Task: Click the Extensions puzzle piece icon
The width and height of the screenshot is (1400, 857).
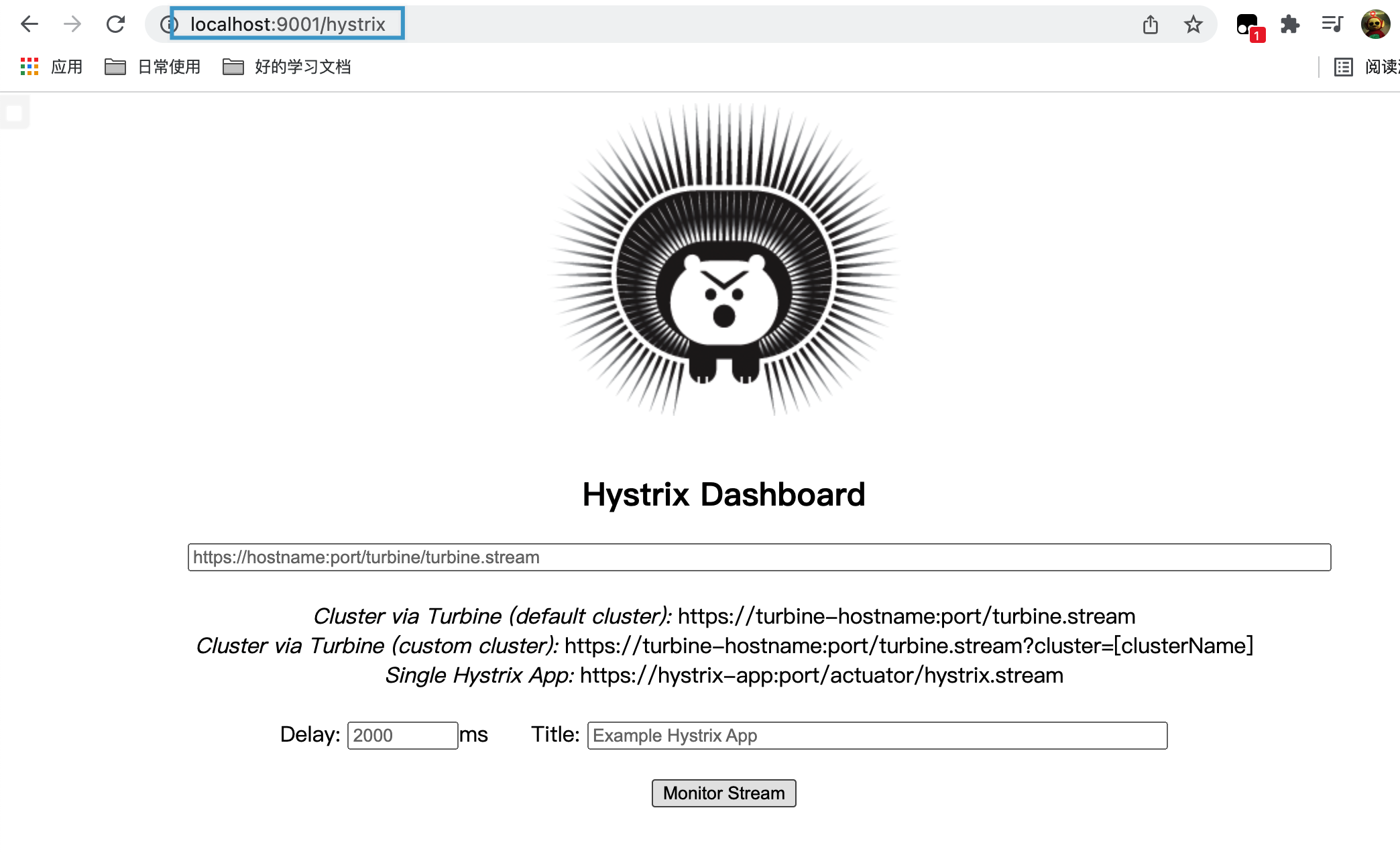Action: point(1289,23)
